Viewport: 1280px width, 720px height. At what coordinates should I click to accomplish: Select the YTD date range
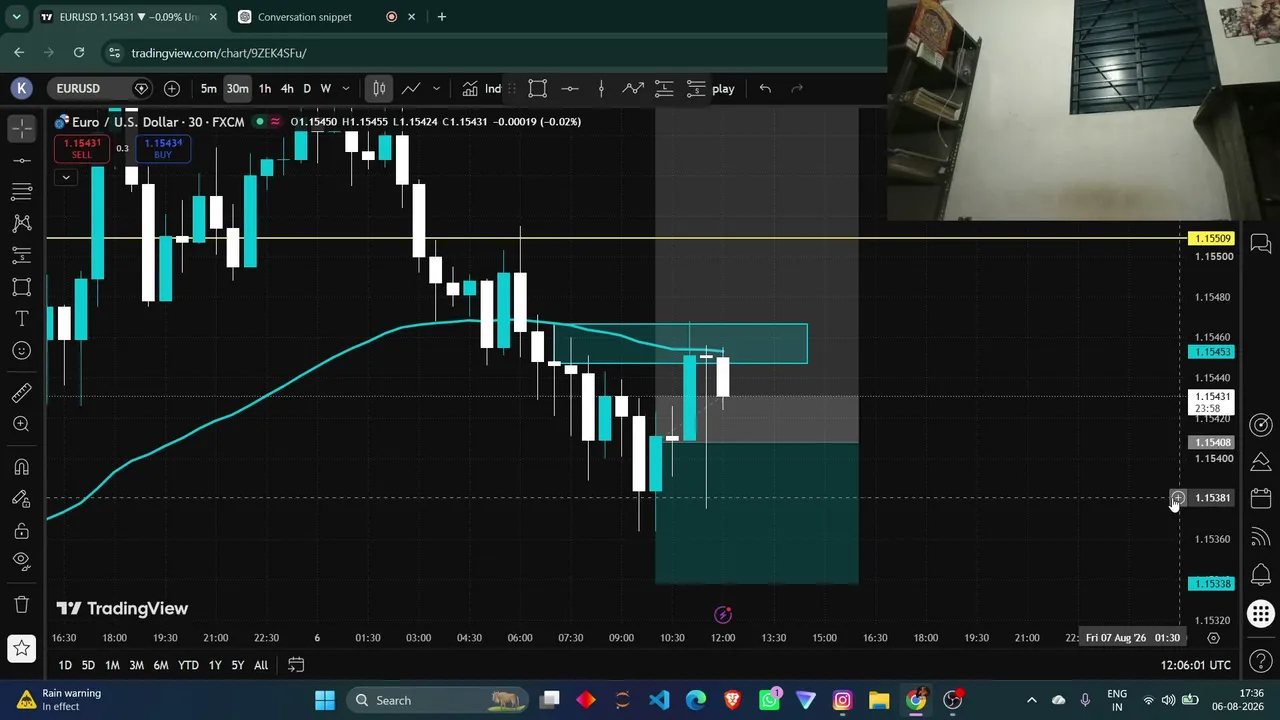(x=188, y=665)
